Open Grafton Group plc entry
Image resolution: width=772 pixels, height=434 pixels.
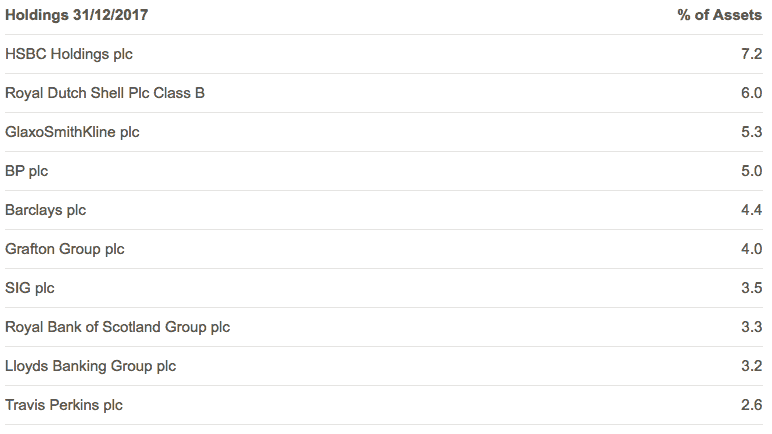pos(65,249)
